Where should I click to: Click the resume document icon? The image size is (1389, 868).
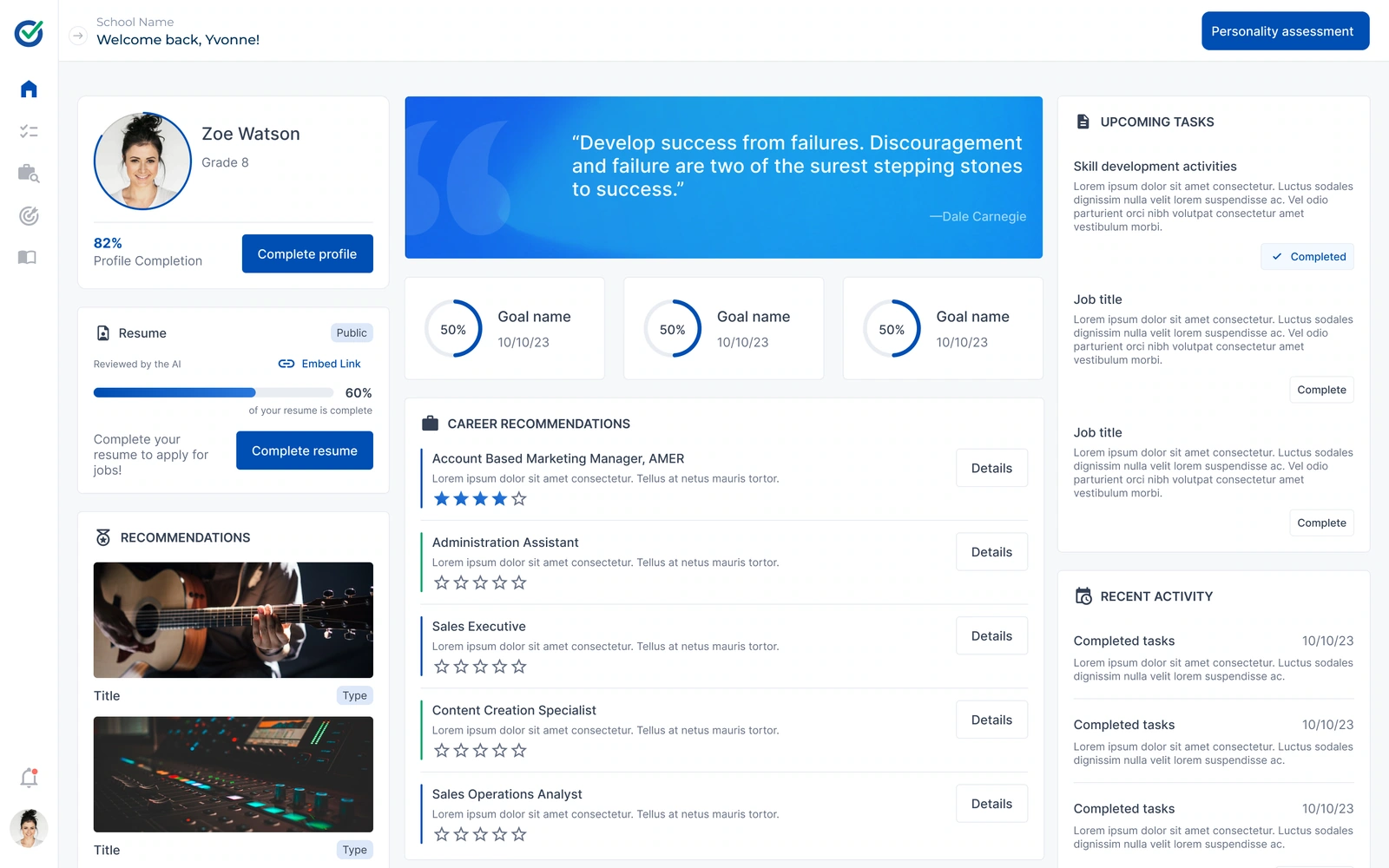point(102,333)
